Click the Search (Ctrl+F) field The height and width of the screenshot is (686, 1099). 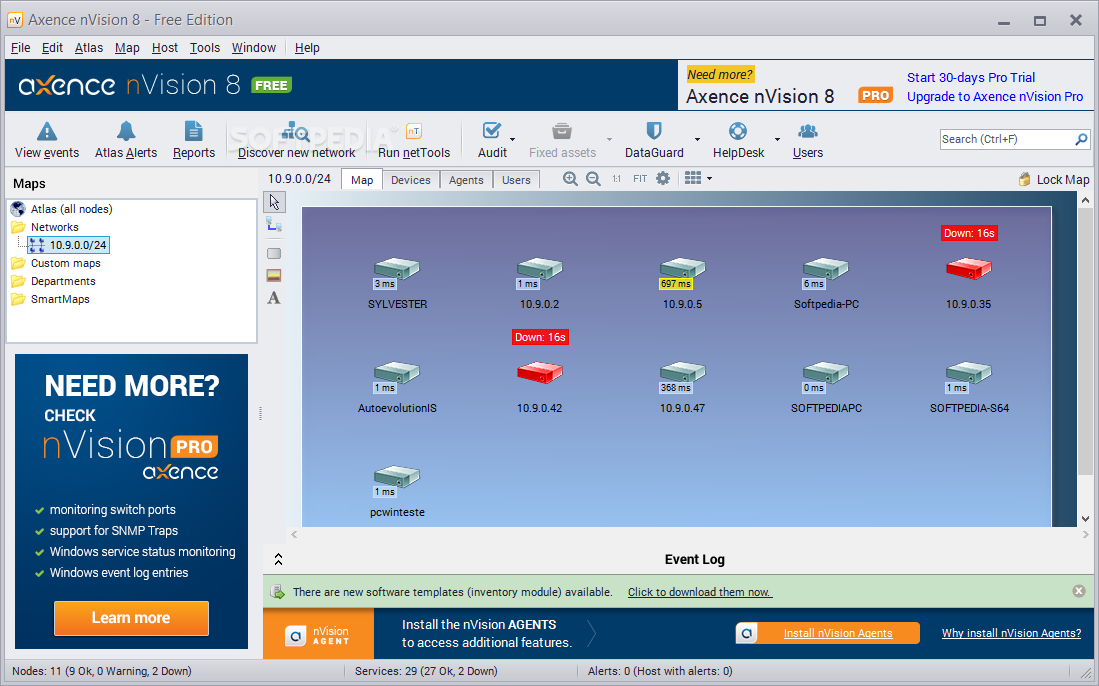(1006, 139)
